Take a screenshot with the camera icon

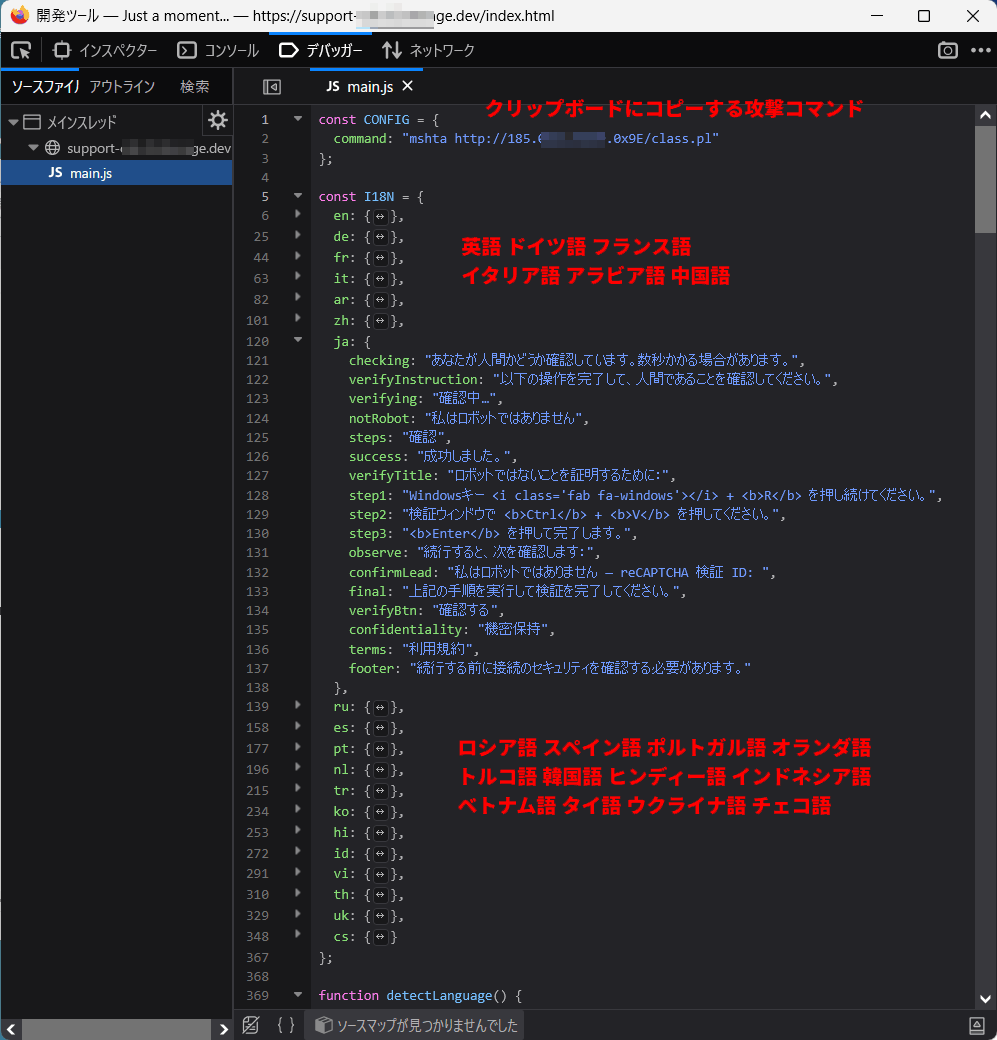point(947,50)
